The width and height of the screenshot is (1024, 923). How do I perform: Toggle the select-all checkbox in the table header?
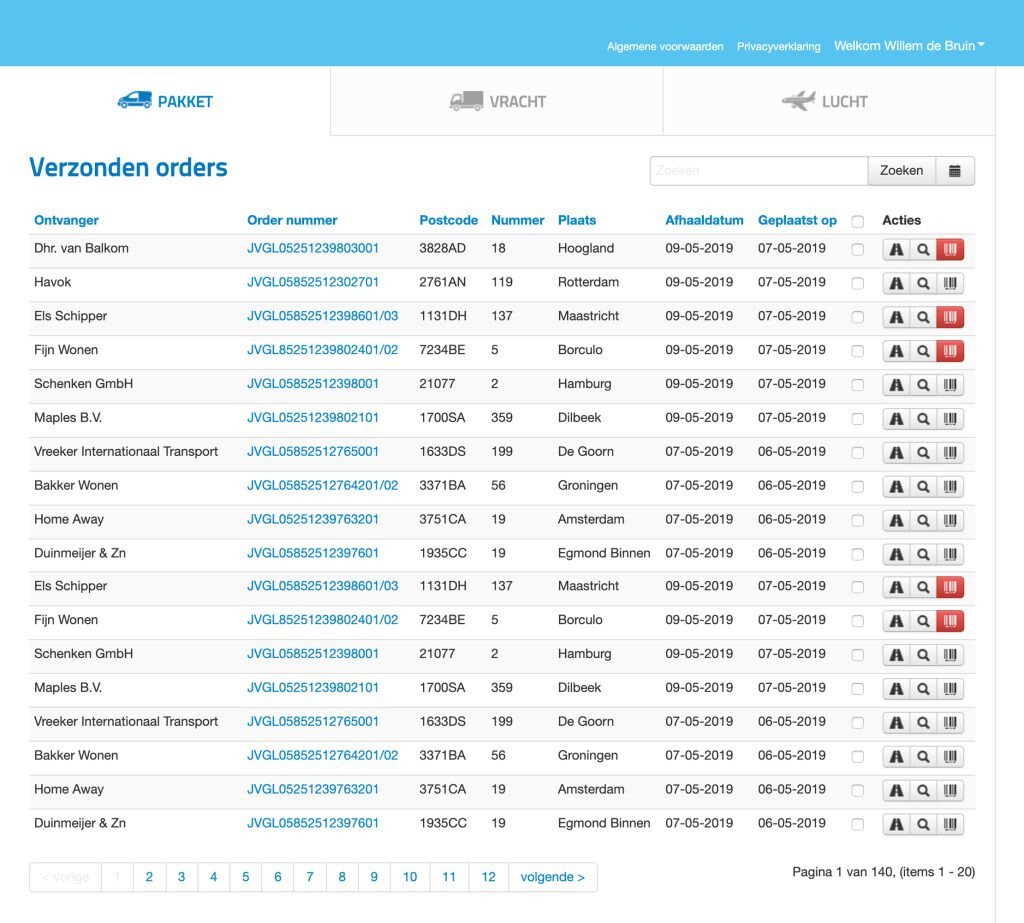tap(857, 221)
